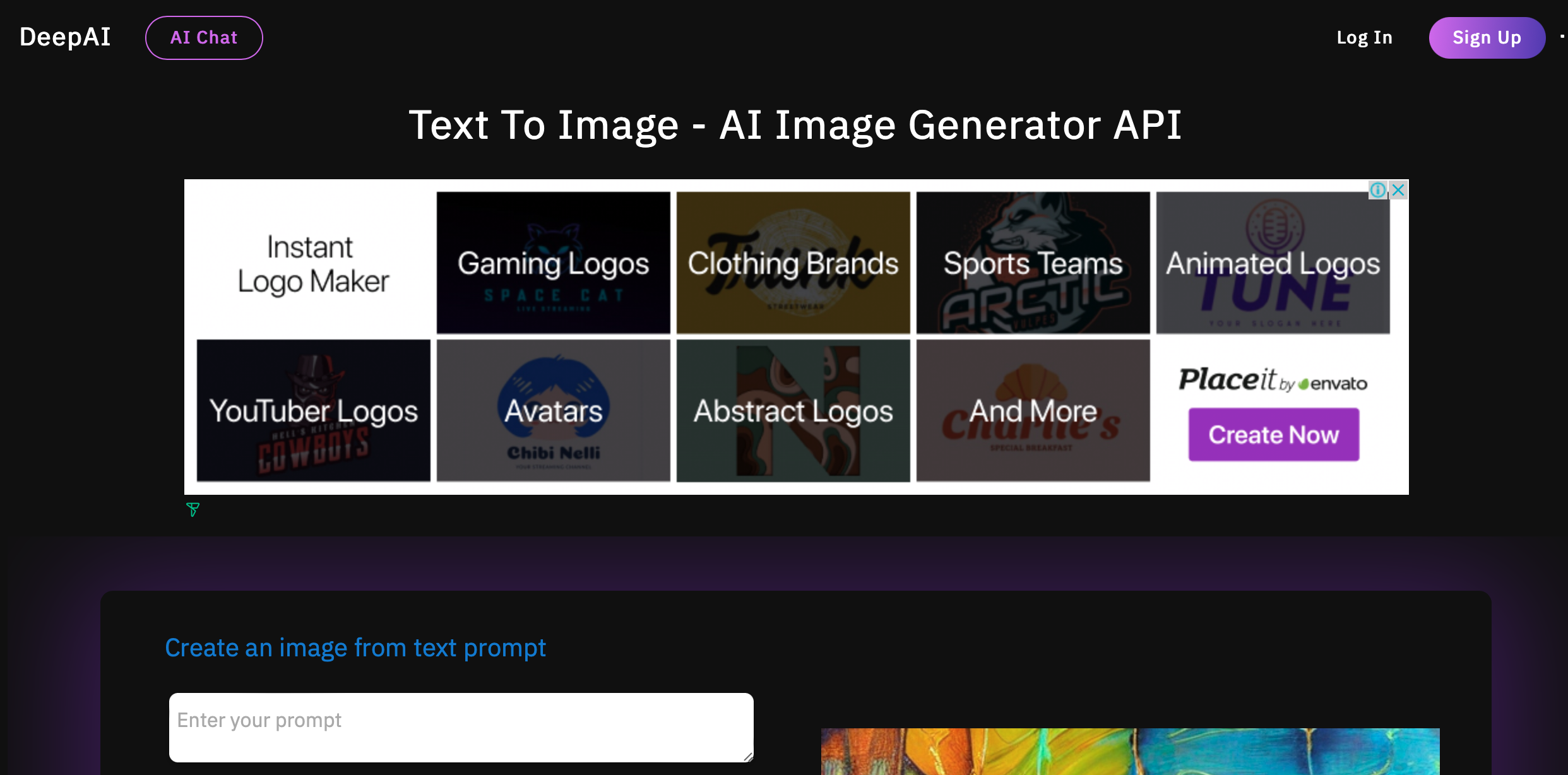Click the prompt textarea resize handle
Viewport: 1568px width, 775px height.
click(748, 757)
